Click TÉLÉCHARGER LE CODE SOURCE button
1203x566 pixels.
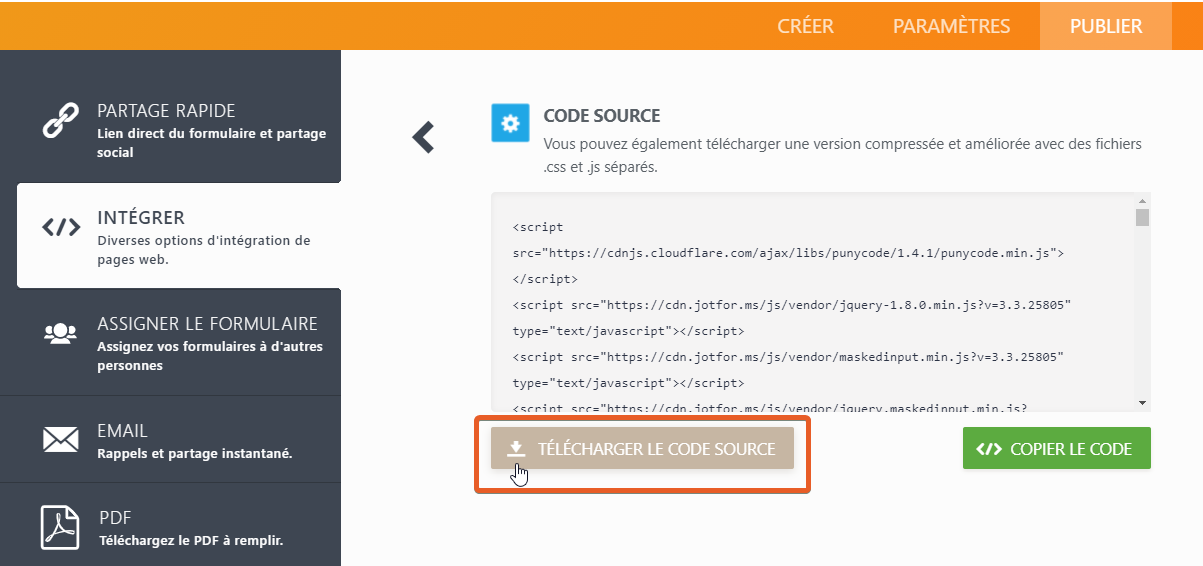point(642,449)
